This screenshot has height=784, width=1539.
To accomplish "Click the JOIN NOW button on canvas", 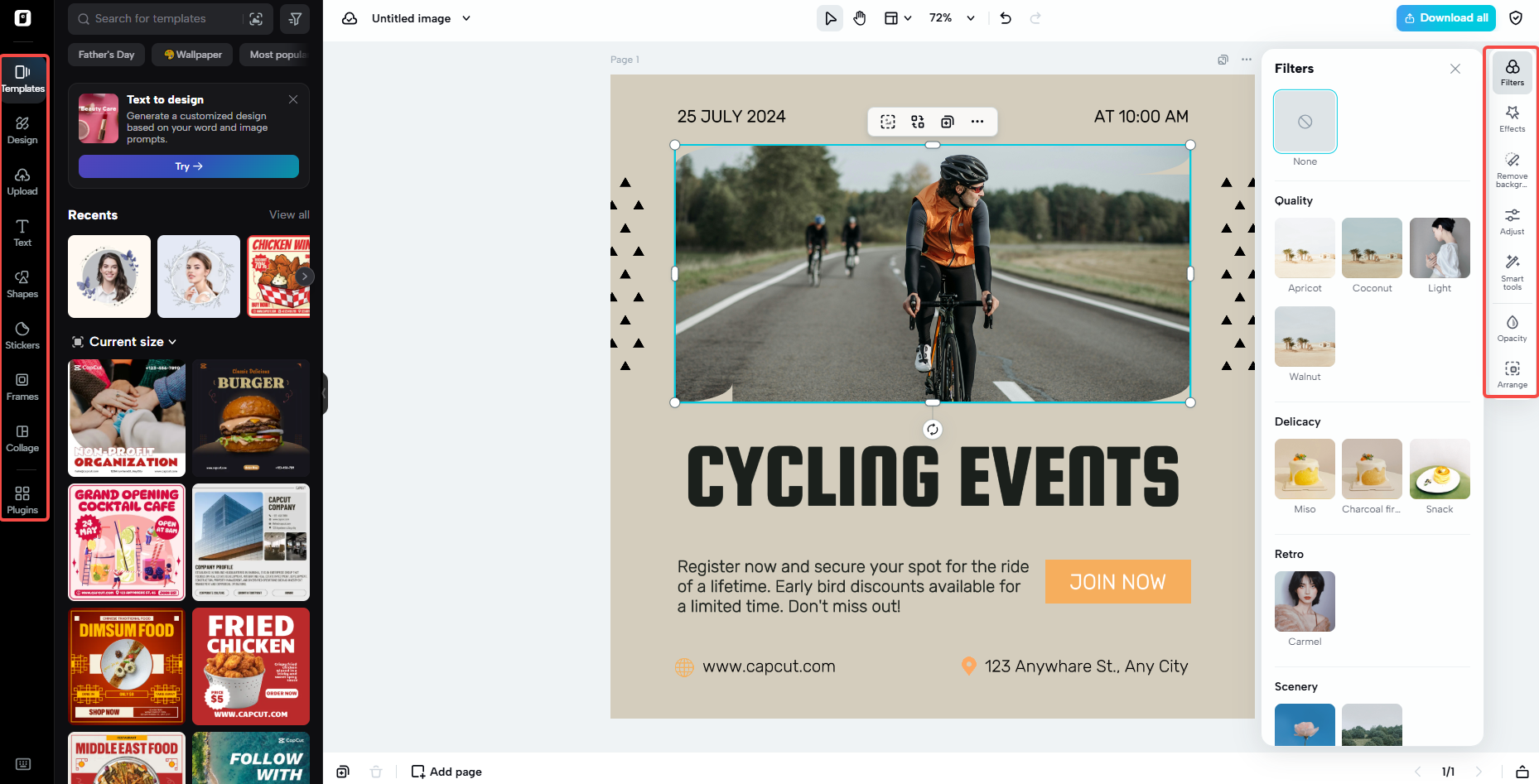I will 1117,582.
